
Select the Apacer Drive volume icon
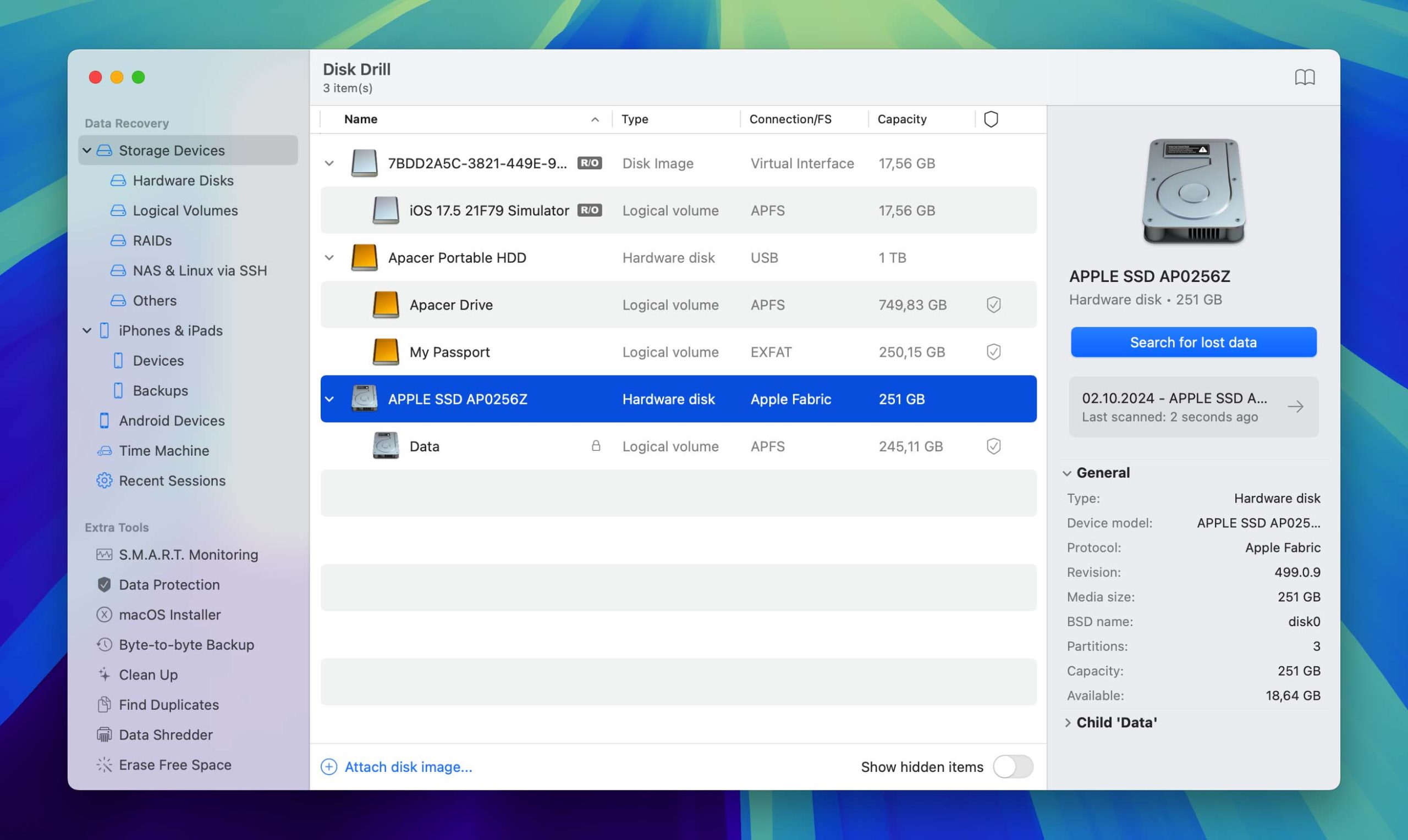(x=386, y=305)
